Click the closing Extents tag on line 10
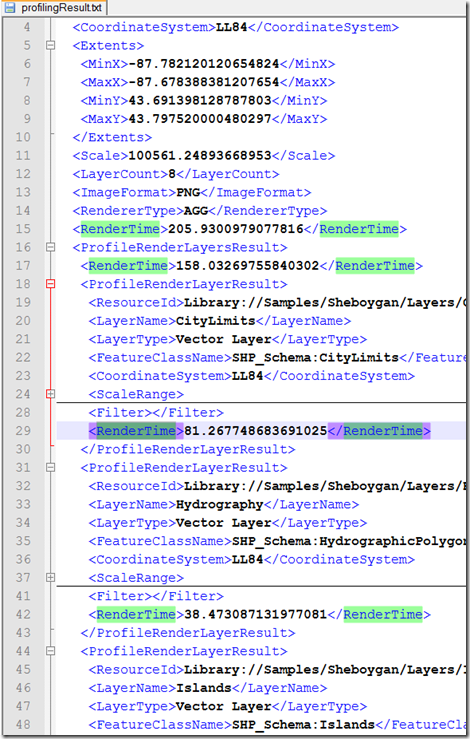 pyautogui.click(x=112, y=138)
